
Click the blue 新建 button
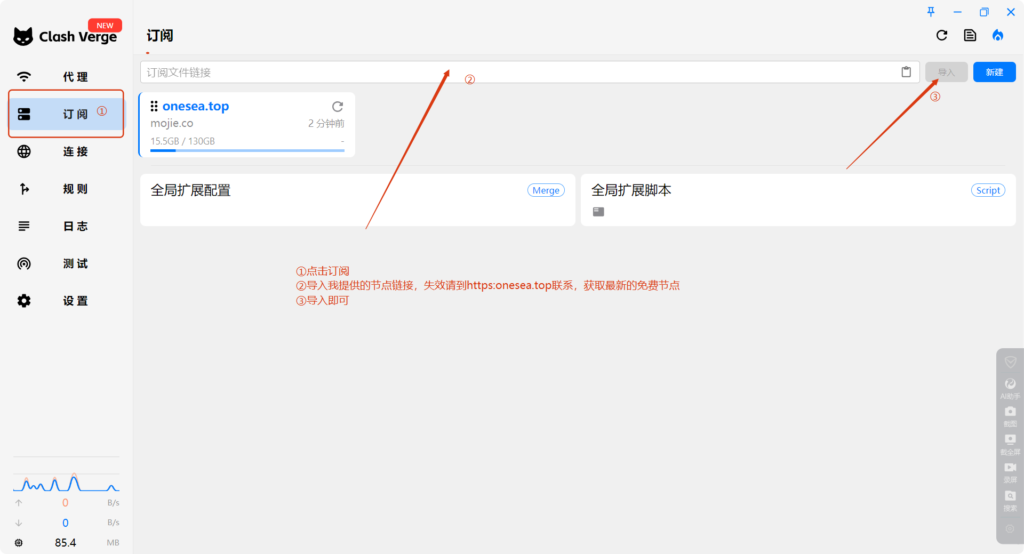tap(994, 72)
